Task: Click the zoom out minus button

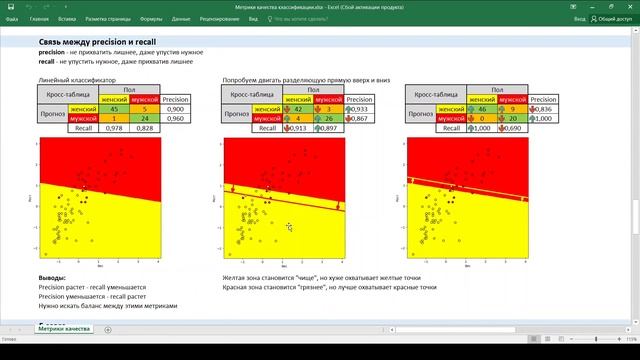Action: coord(571,339)
